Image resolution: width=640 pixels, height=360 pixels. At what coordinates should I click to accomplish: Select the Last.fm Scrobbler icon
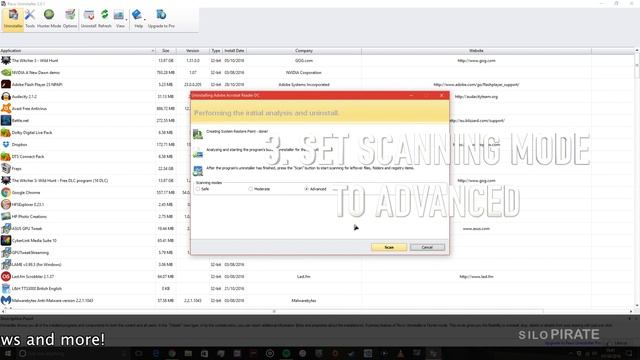6,276
